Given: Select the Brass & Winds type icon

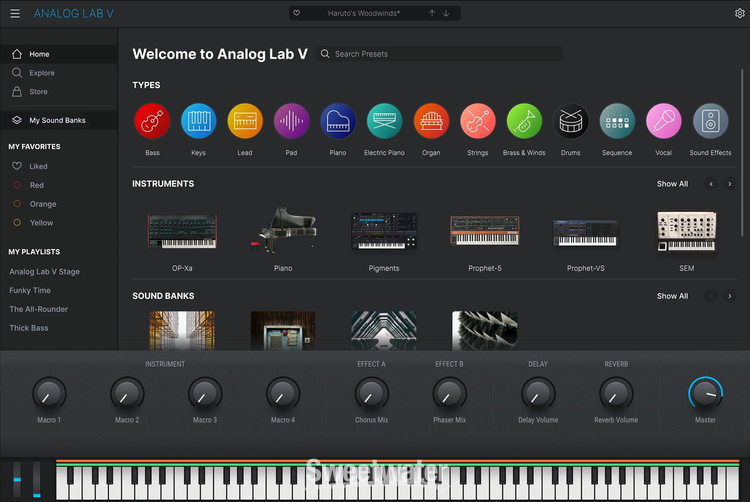Looking at the screenshot, I should point(524,121).
